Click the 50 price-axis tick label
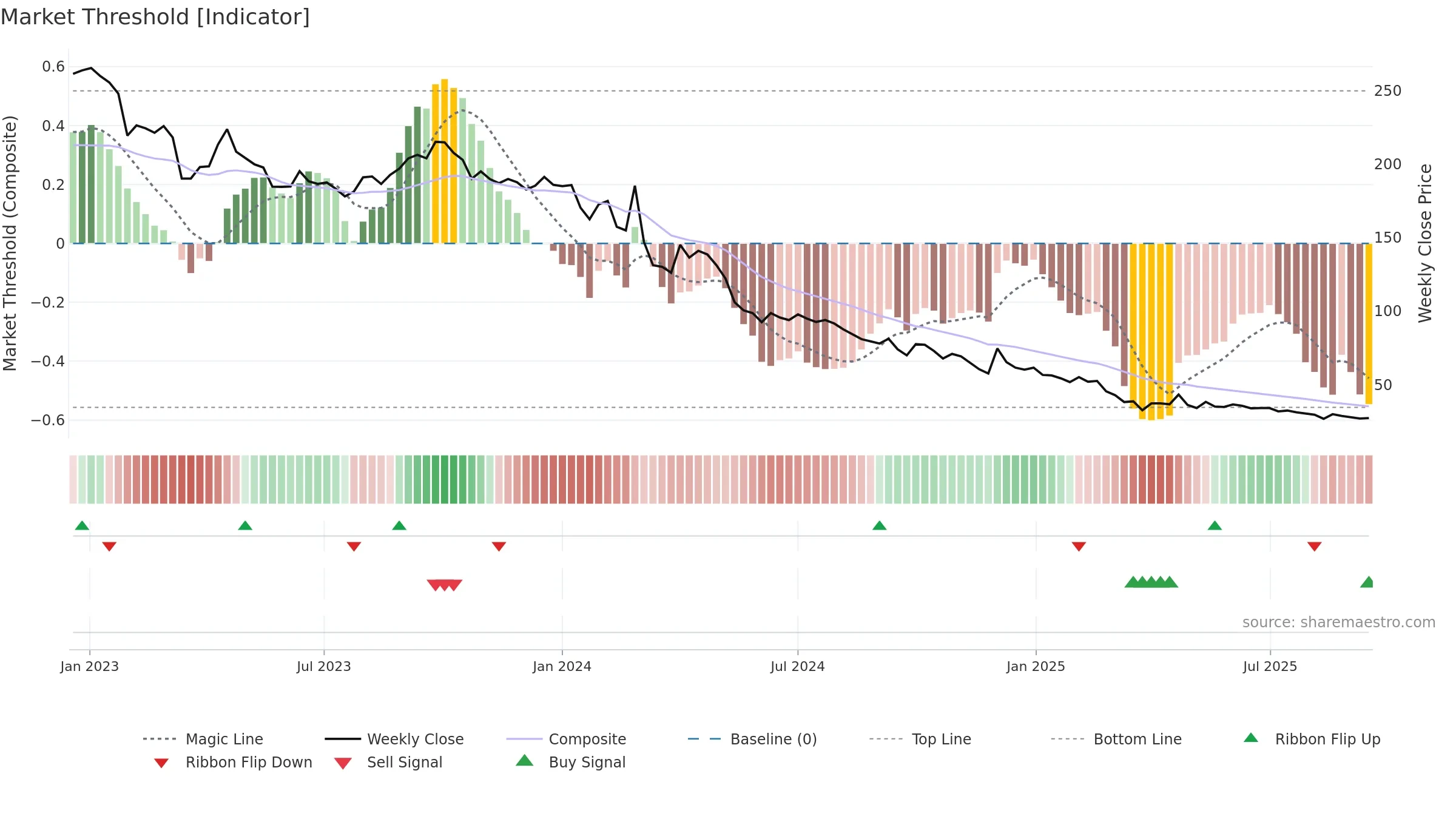The height and width of the screenshot is (819, 1456). point(1383,385)
